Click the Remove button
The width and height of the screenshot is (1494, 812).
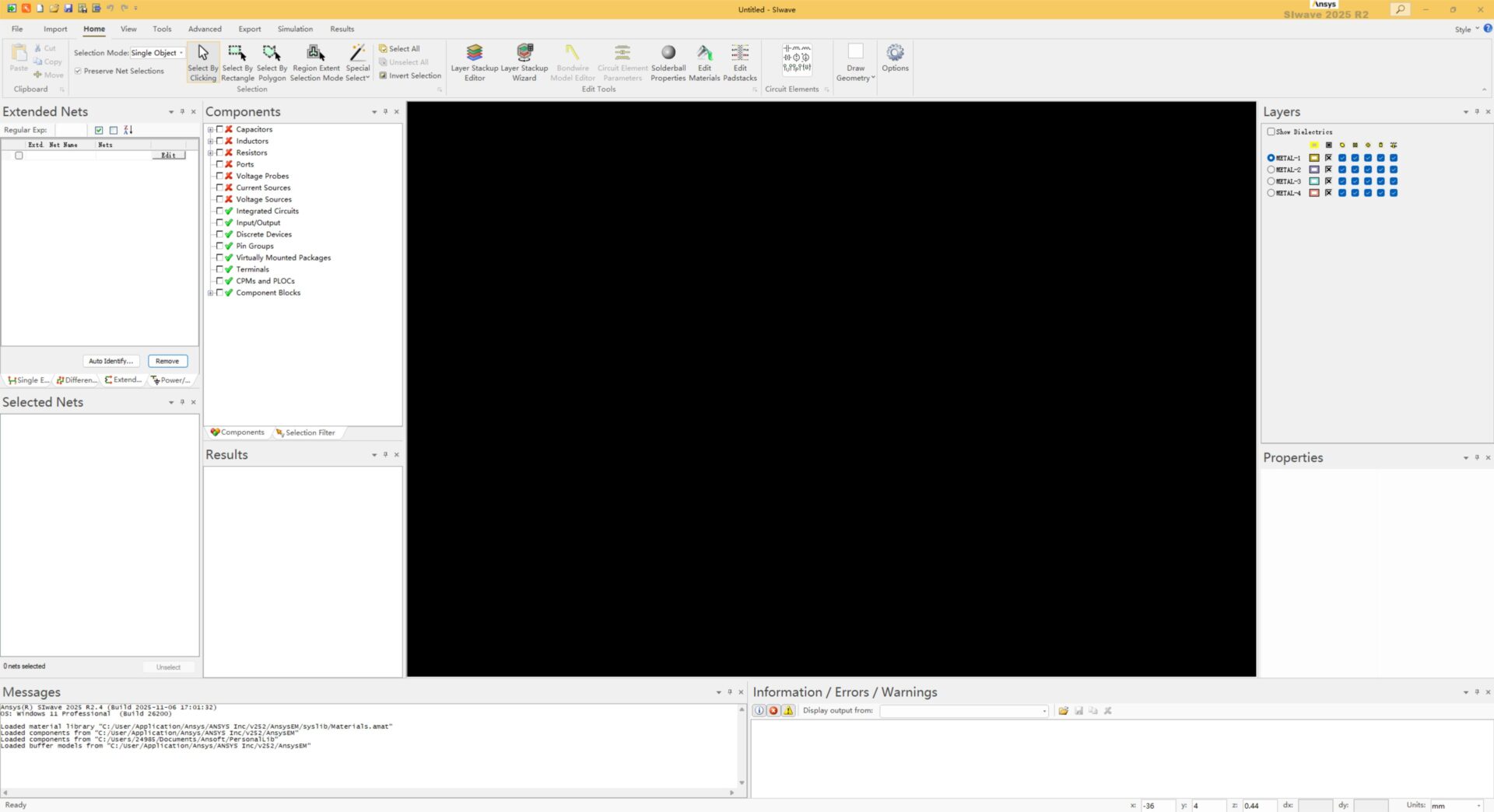[x=167, y=361]
